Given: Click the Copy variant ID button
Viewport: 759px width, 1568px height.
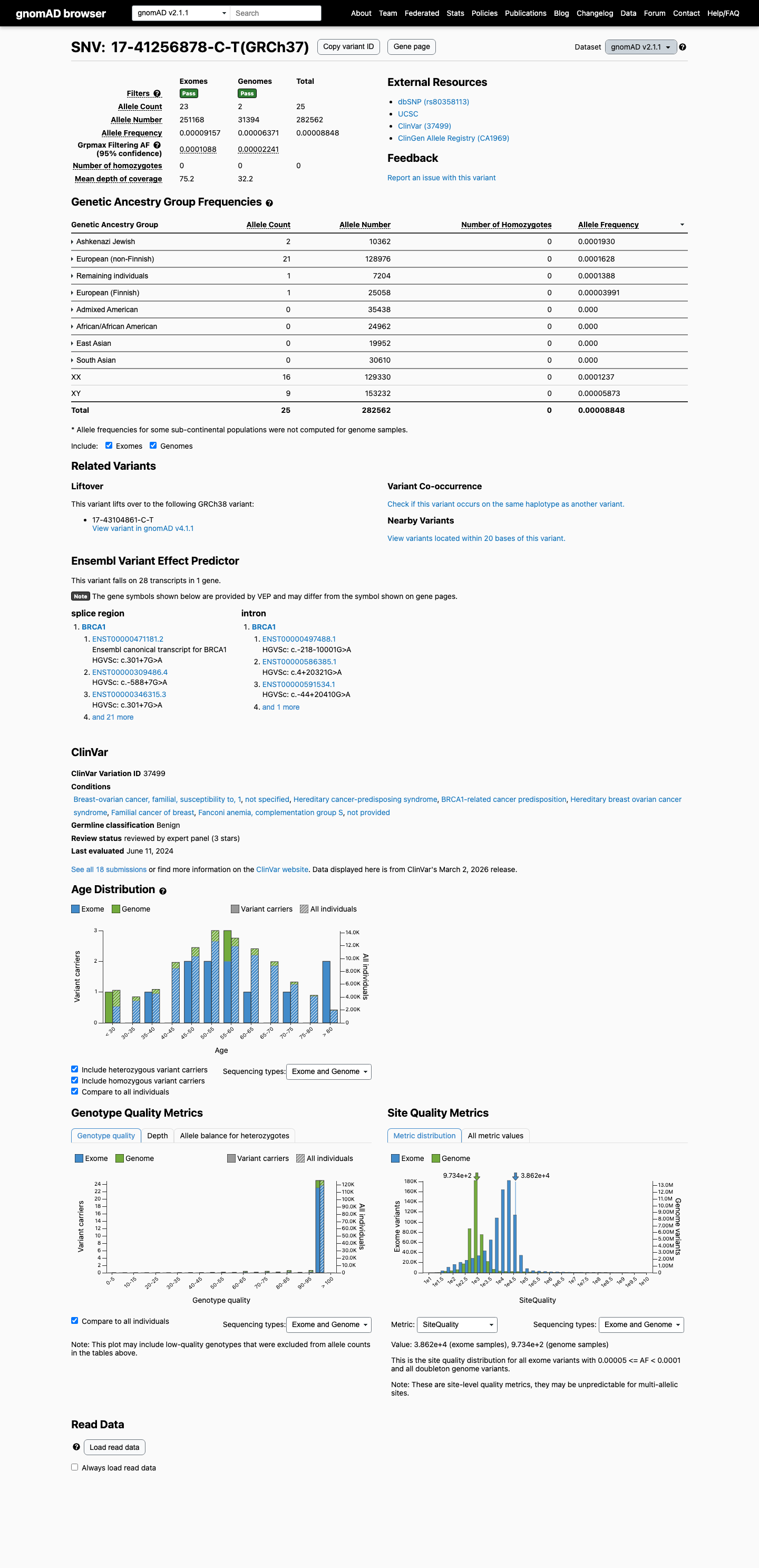Looking at the screenshot, I should 348,47.
